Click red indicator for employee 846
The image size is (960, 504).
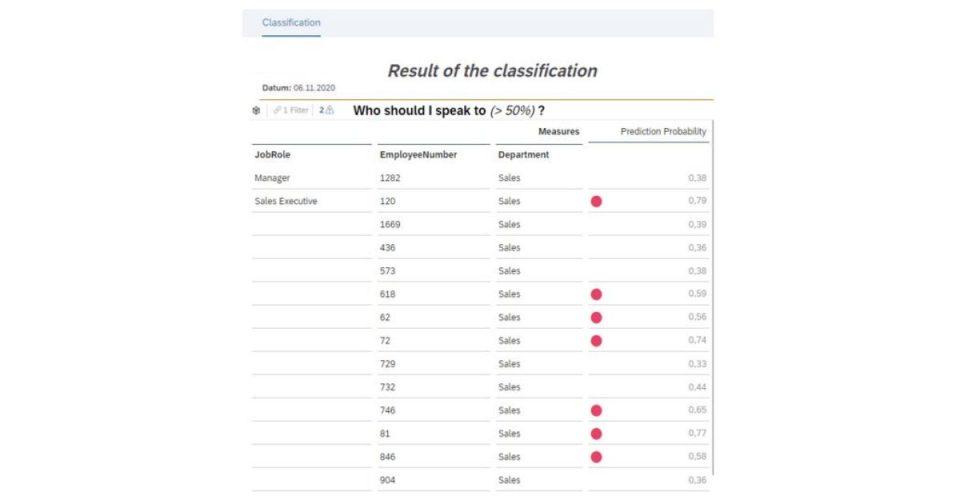point(596,457)
